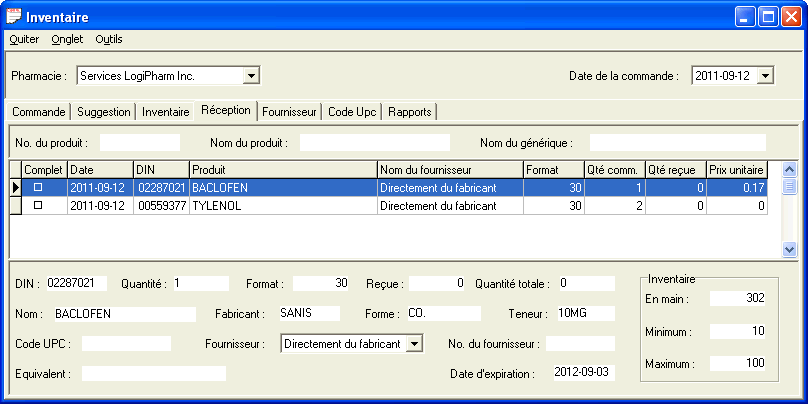This screenshot has width=808, height=404.
Task: Check the Complet box for TYLENOL row
Action: click(x=39, y=205)
